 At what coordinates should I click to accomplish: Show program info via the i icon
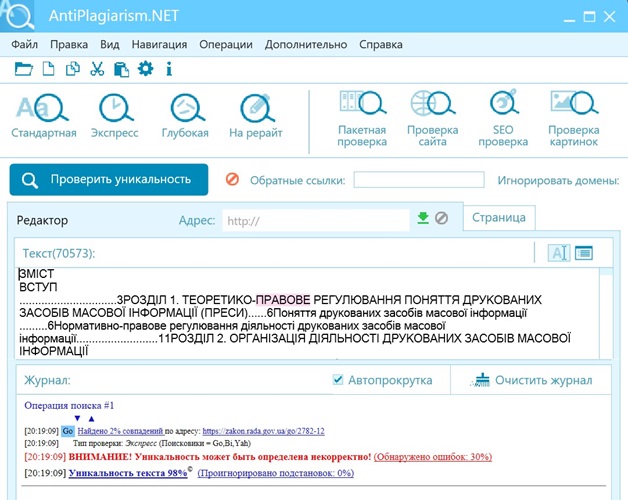click(x=169, y=69)
